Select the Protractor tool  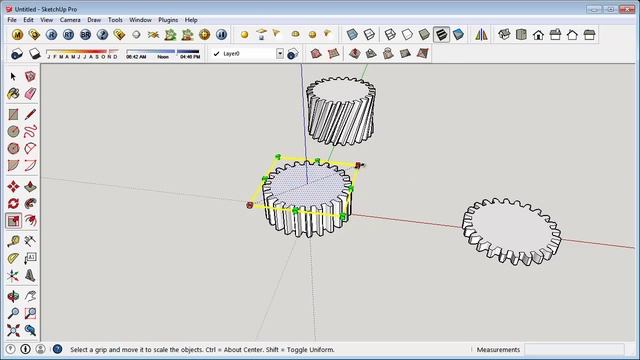pyautogui.click(x=13, y=258)
